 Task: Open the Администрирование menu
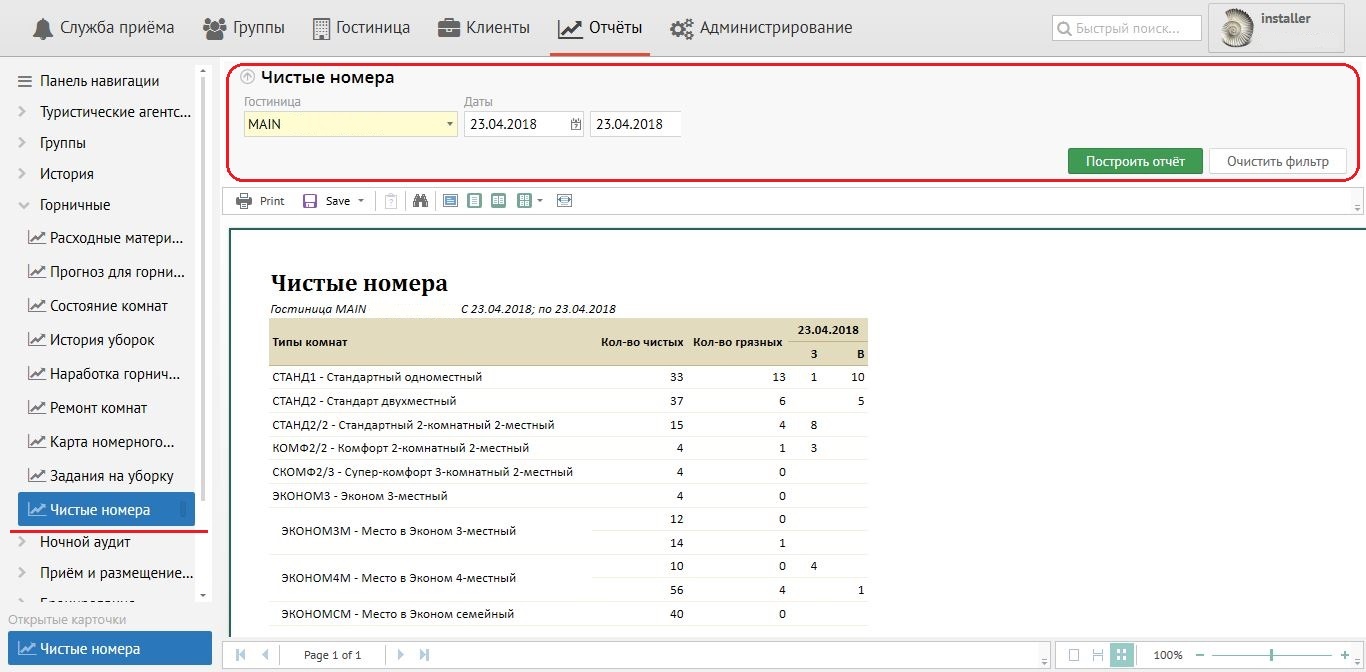pos(761,28)
